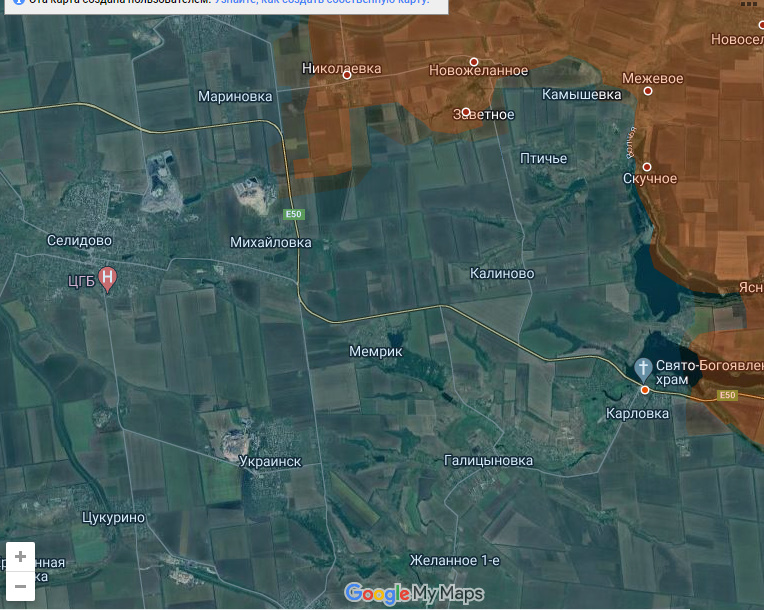
Task: Select the red marker at Заветное
Action: pos(466,111)
